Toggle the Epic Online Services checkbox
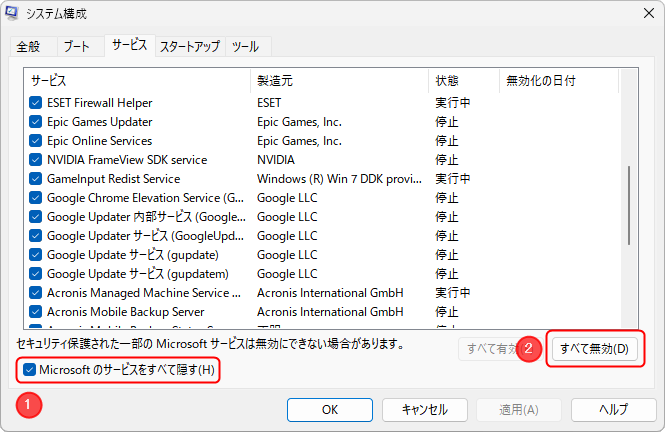Viewport: 665px width, 432px height. pyautogui.click(x=36, y=141)
